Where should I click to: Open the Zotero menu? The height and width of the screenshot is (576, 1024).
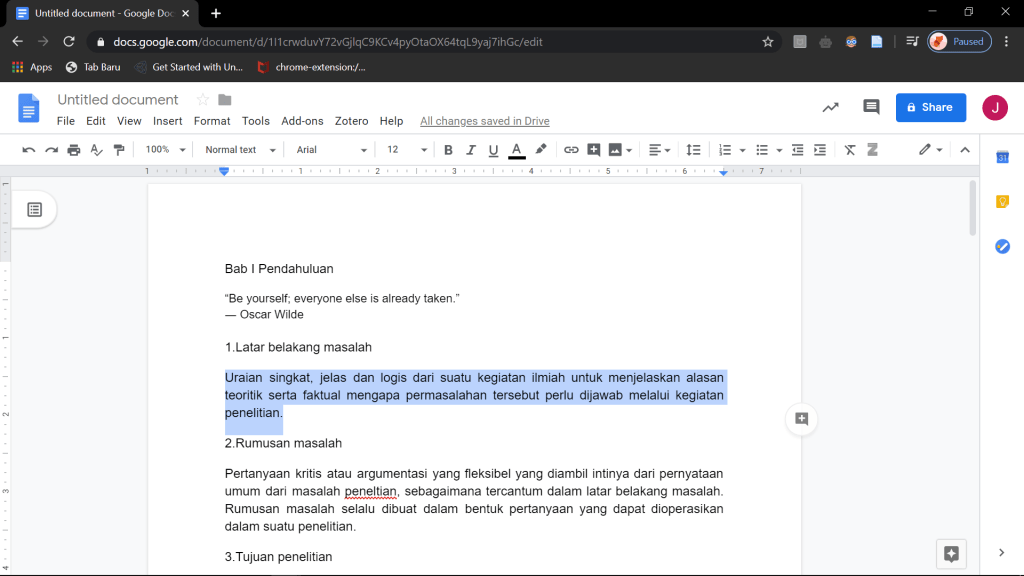click(x=351, y=121)
